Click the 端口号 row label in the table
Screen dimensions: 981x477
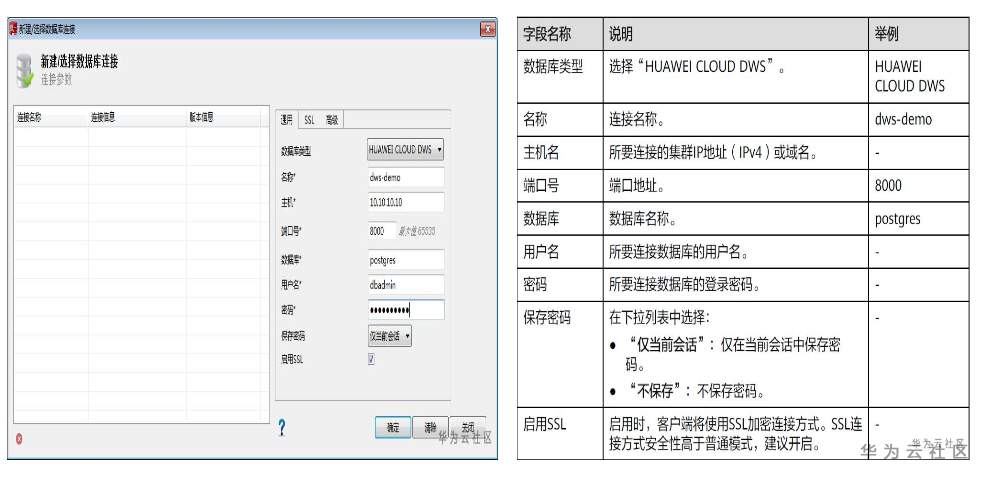pyautogui.click(x=541, y=186)
